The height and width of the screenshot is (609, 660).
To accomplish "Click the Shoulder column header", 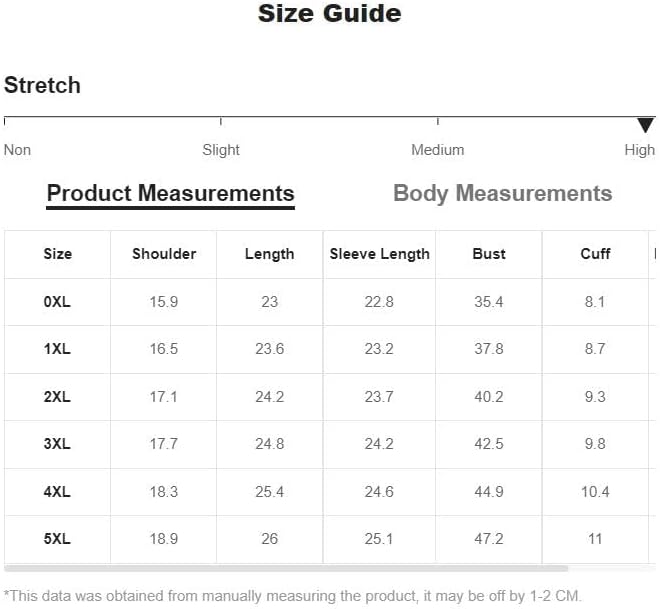I will (164, 254).
